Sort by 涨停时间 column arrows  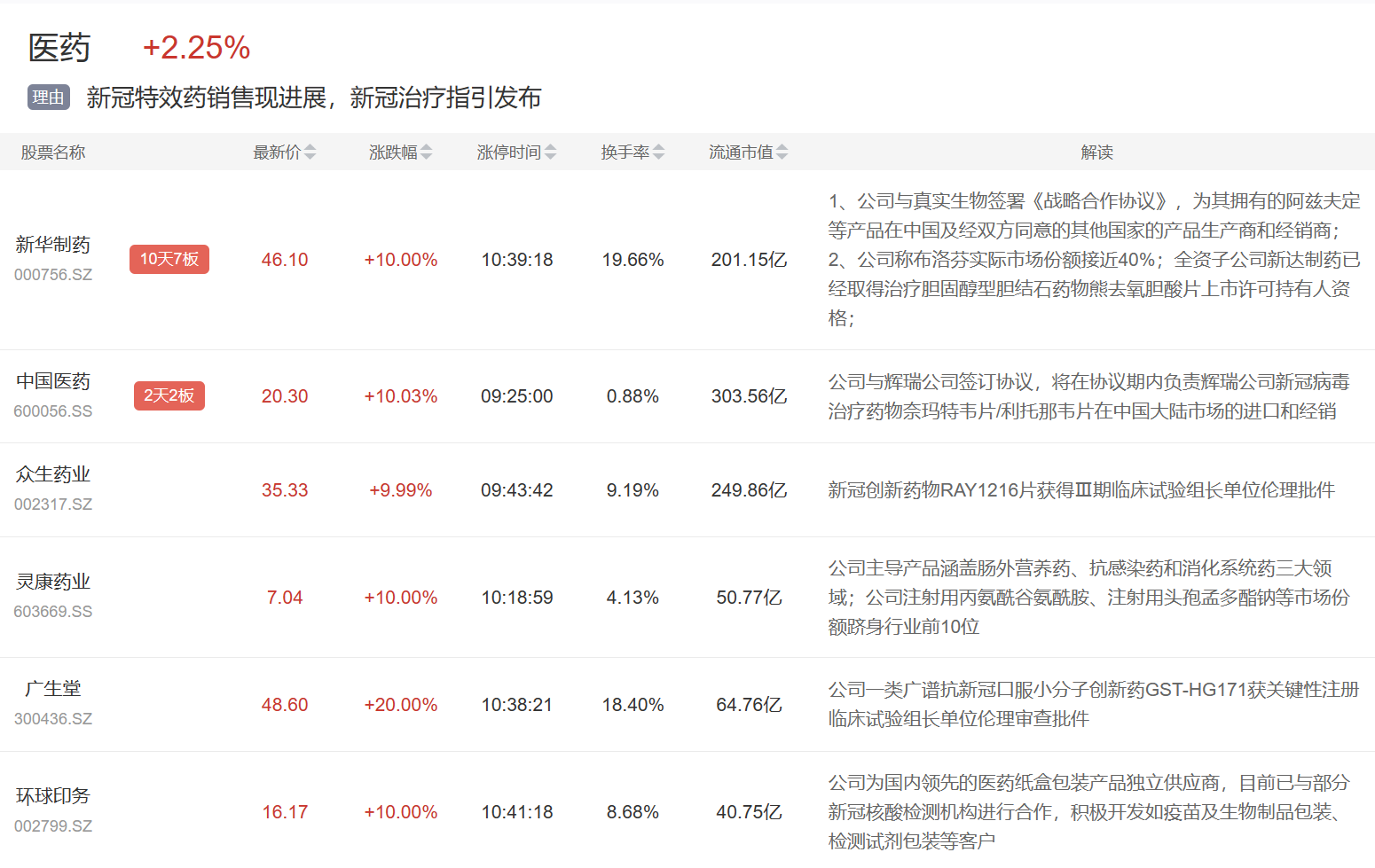pyautogui.click(x=550, y=152)
